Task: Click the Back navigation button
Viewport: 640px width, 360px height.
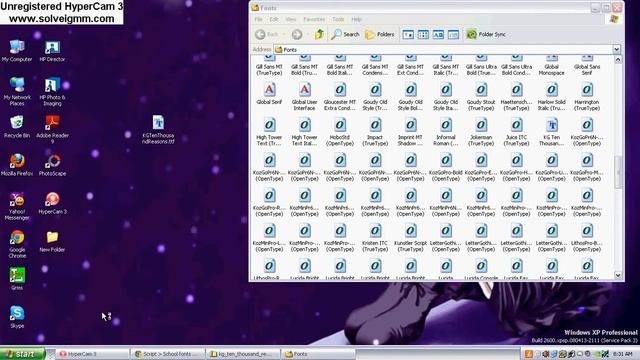Action: [x=267, y=34]
